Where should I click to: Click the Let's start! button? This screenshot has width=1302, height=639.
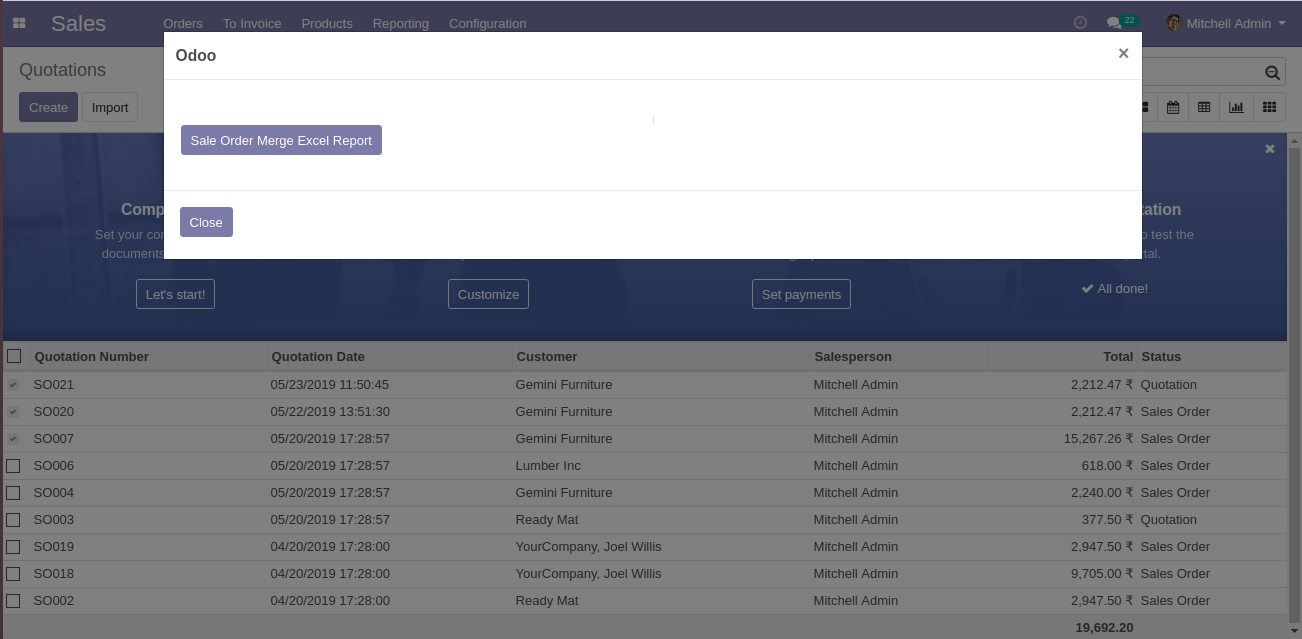click(176, 294)
